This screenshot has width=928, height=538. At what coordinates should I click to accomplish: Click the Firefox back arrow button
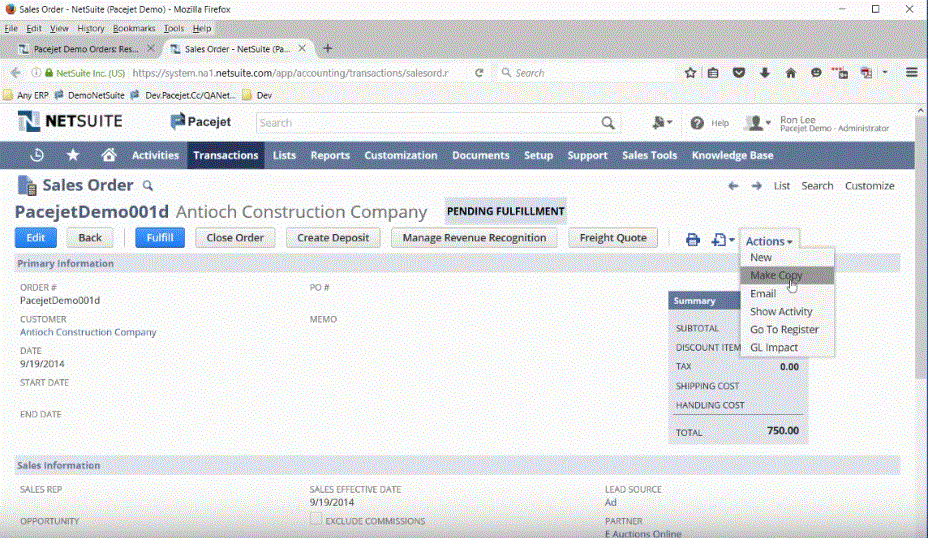15,73
